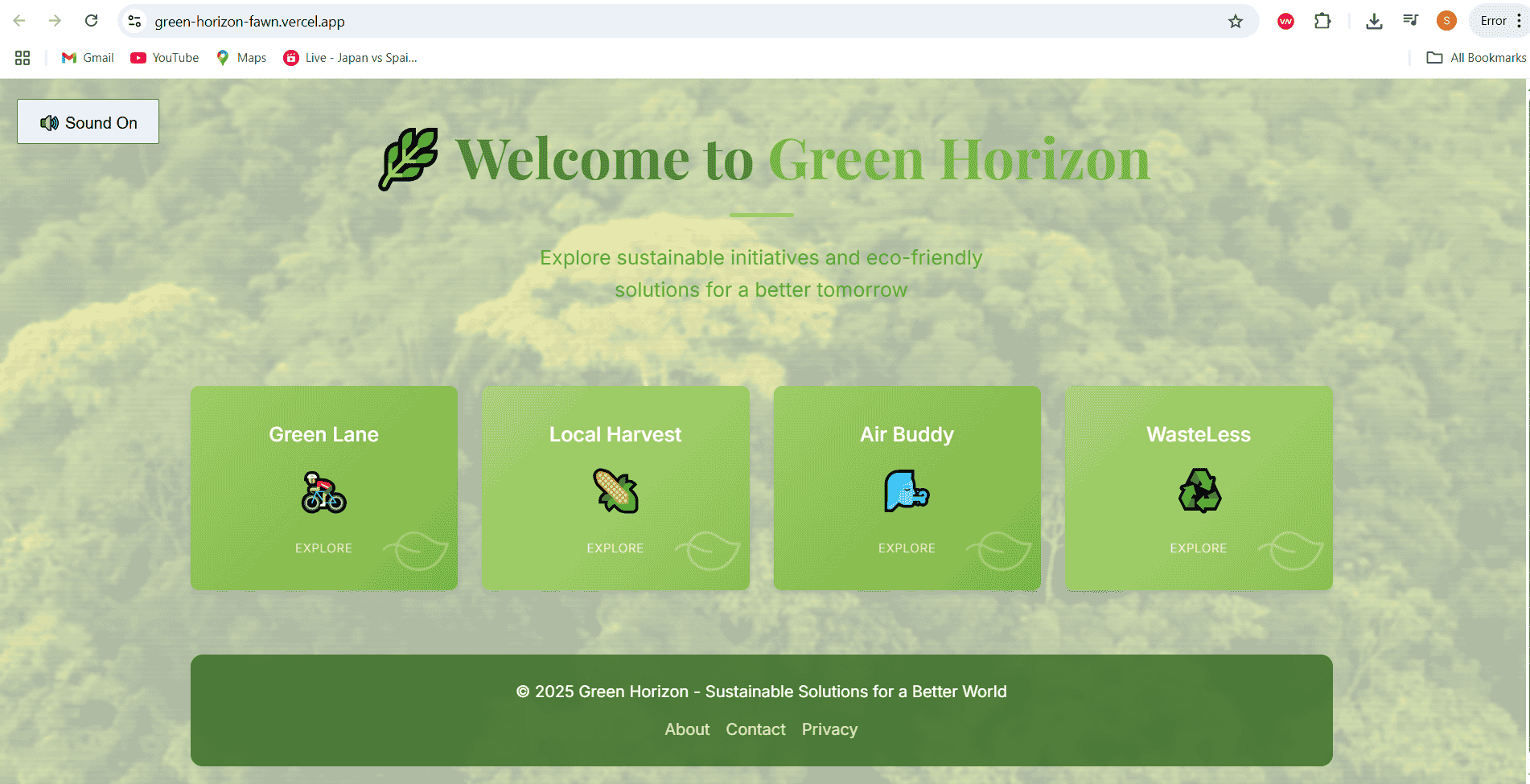Select the bicycle icon on Green Lane card
Screen dimensions: 1530x784
(323, 492)
